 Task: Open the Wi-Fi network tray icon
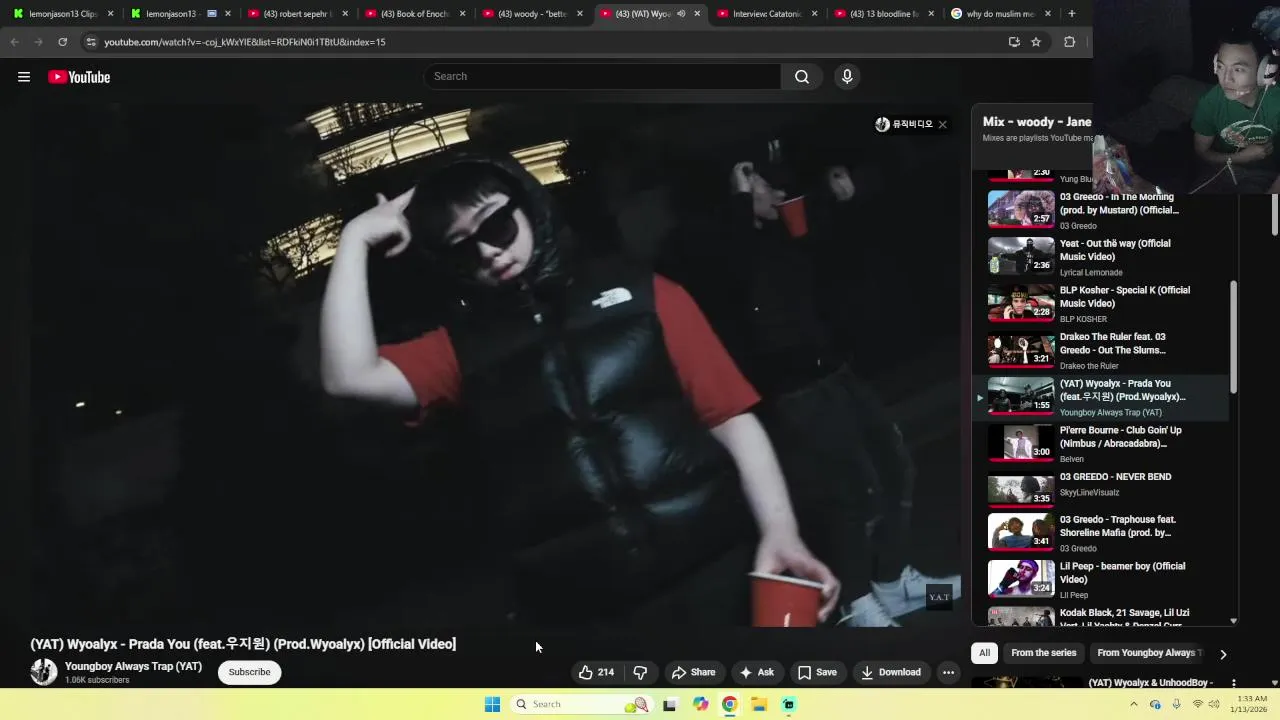(1198, 704)
